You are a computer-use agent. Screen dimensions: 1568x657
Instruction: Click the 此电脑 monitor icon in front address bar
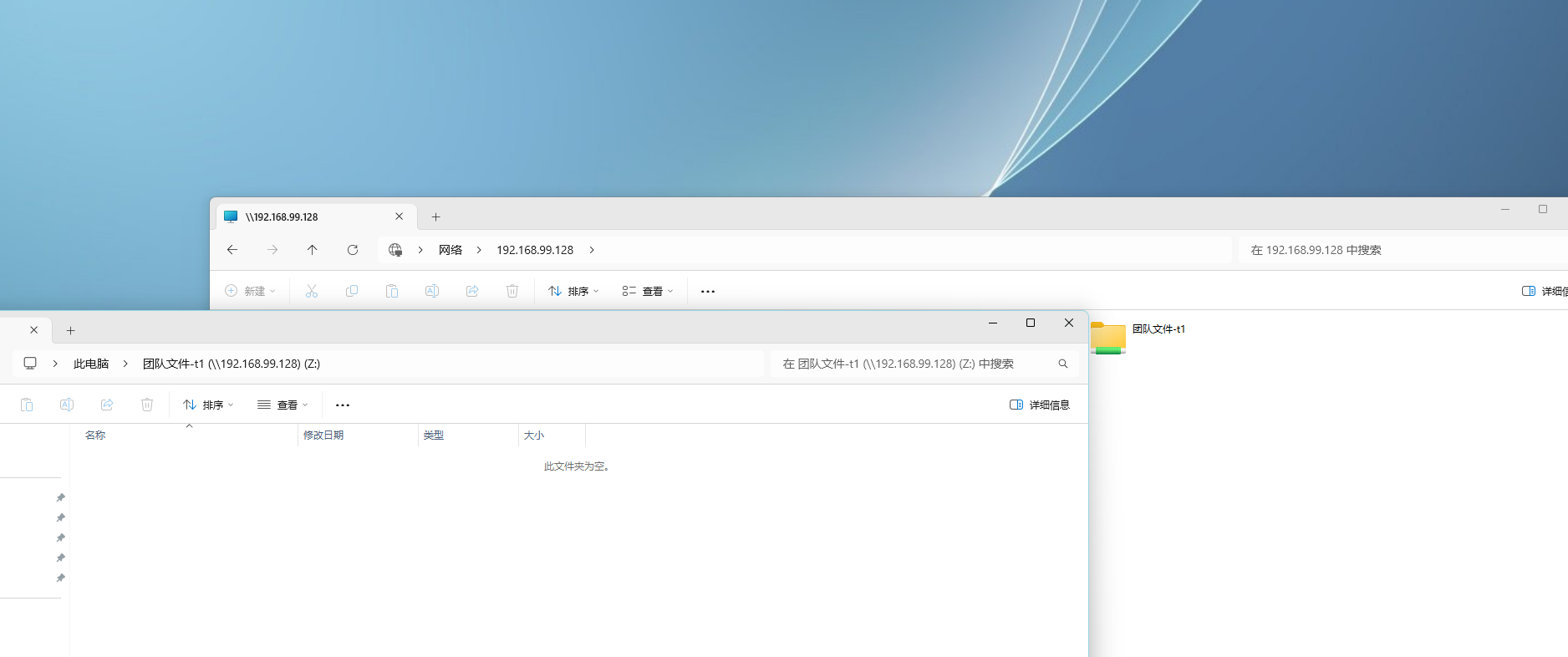click(30, 364)
